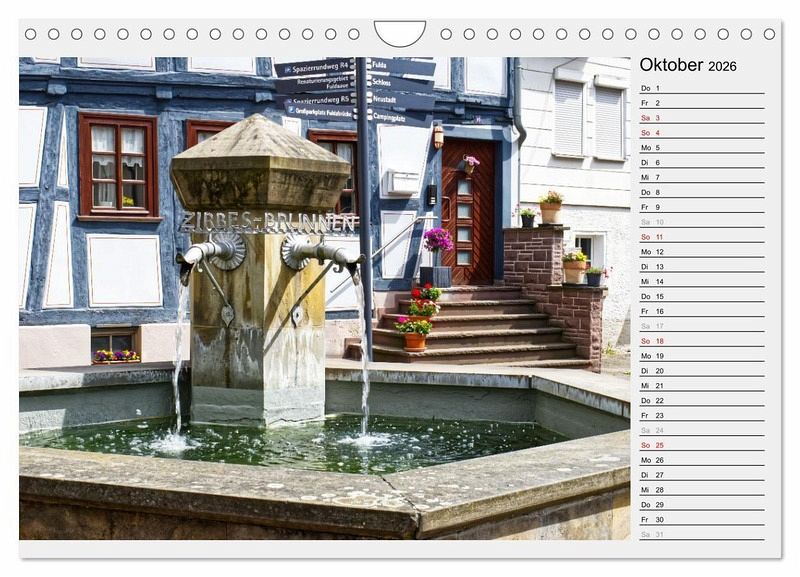The image size is (800, 577).
Task: Click the red So 4 date row
Action: click(701, 133)
